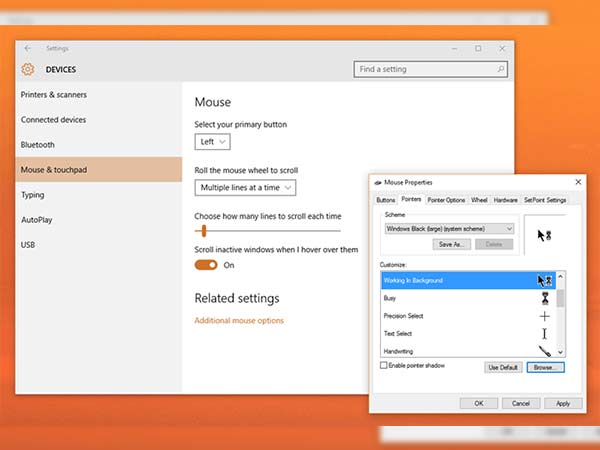Open the Hardware tab
Viewport: 600px width, 450px height.
pos(506,200)
